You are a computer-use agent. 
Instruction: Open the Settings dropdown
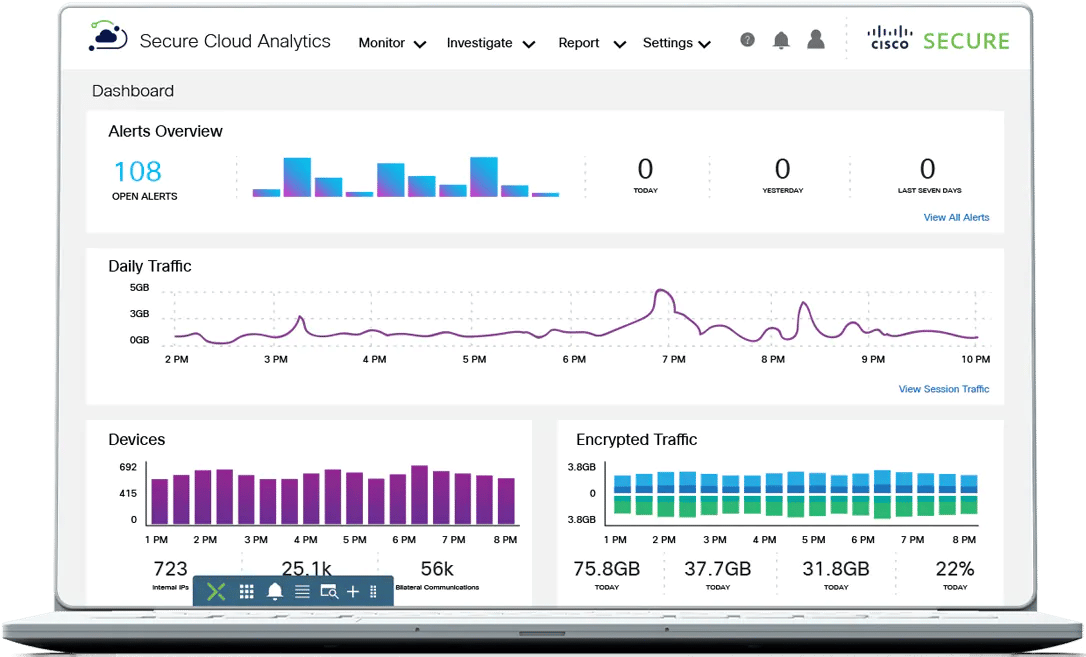coord(676,43)
